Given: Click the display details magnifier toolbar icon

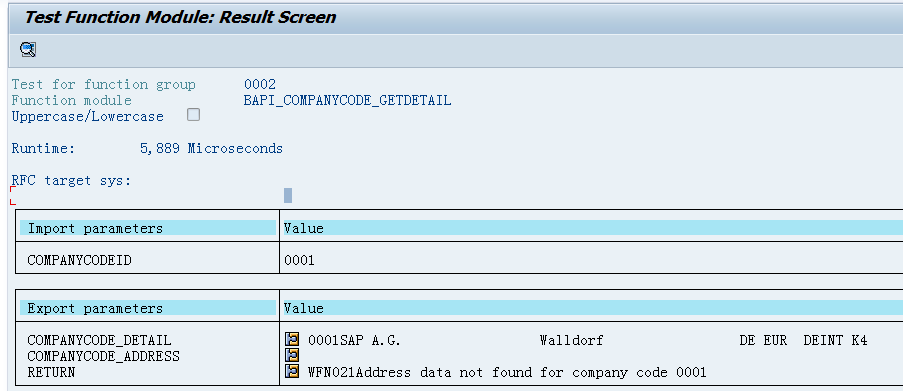Looking at the screenshot, I should tap(28, 50).
